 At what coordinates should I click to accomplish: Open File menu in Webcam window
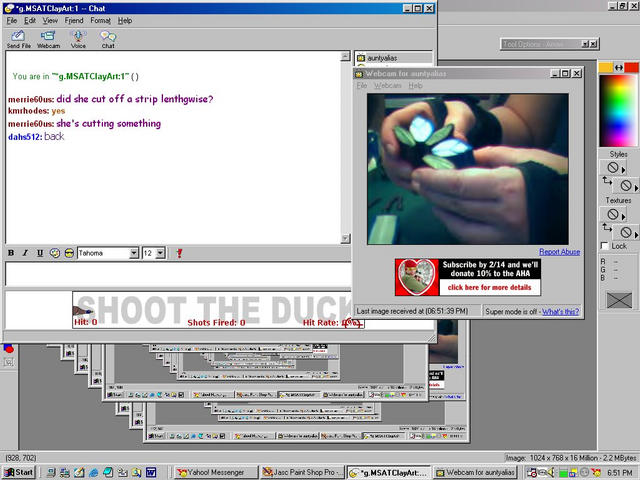362,85
